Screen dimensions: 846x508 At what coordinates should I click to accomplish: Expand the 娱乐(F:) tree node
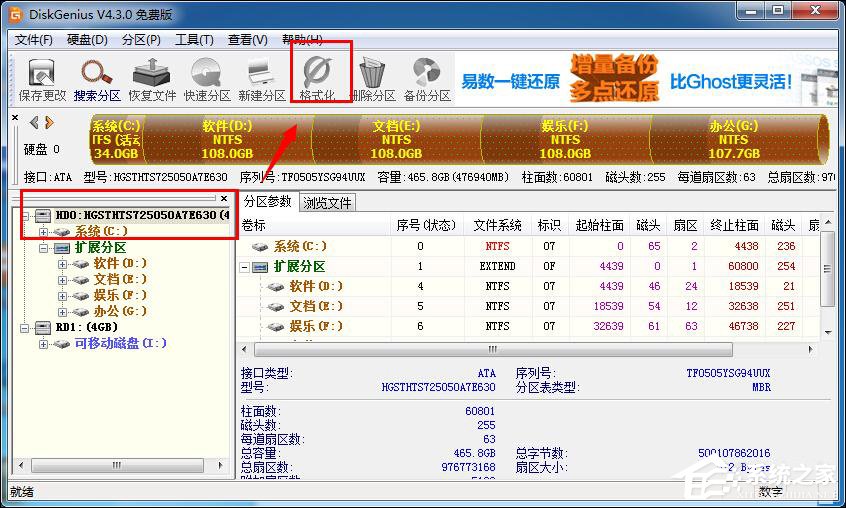pyautogui.click(x=63, y=296)
